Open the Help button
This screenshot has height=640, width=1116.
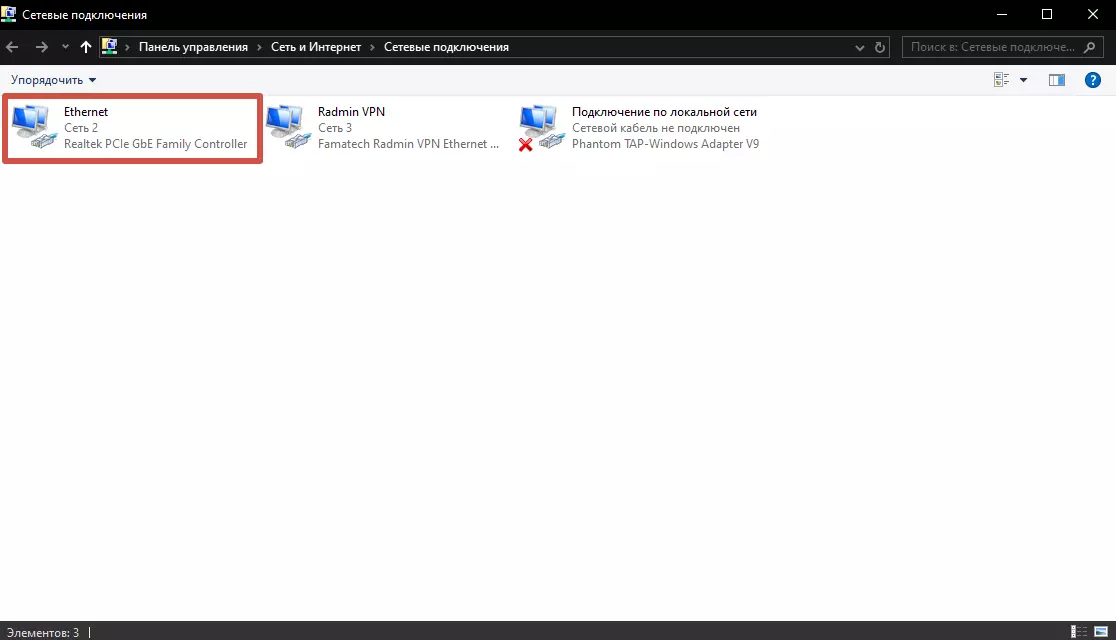(1093, 80)
